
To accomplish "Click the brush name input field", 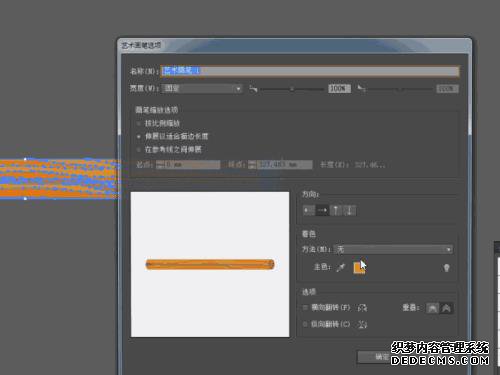I will (310, 71).
